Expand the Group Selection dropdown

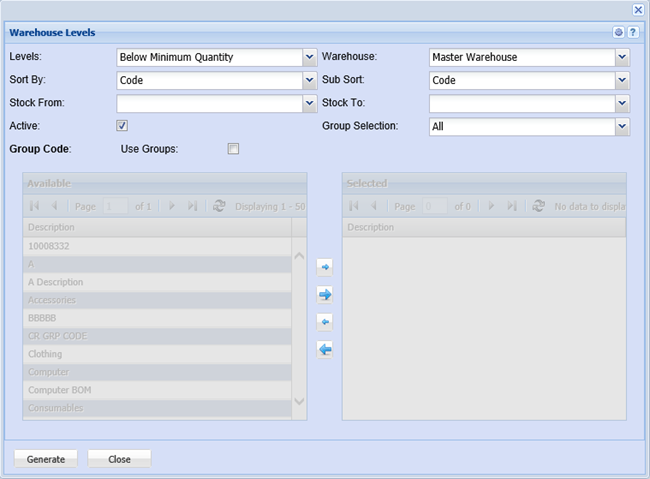tap(622, 127)
